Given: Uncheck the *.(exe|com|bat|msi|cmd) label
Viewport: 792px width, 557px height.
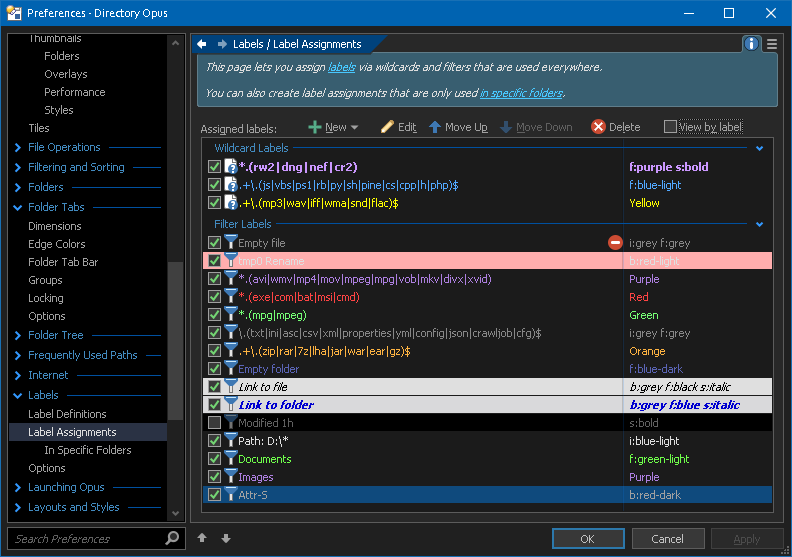Looking at the screenshot, I should coord(214,297).
